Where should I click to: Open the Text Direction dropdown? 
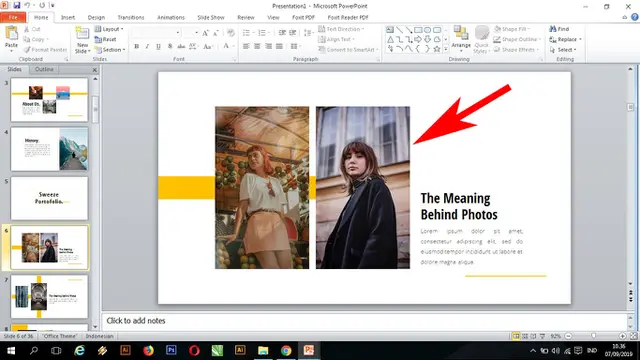(341, 29)
